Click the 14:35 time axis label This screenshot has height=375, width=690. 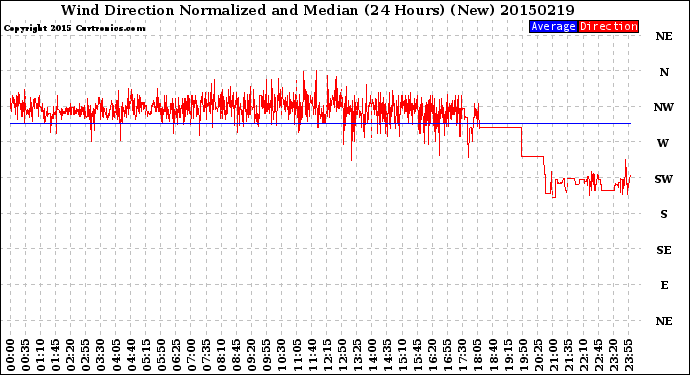click(x=387, y=355)
